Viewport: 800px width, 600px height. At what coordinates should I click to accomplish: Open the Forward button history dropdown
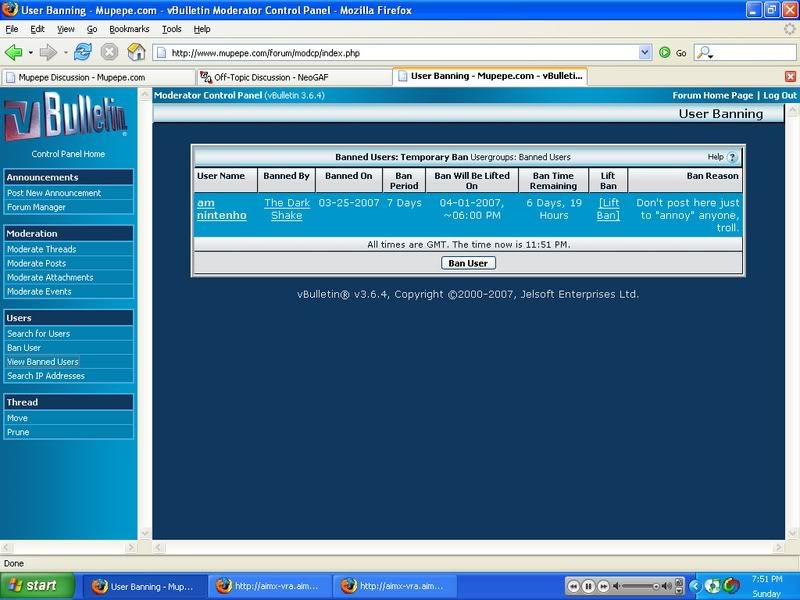(x=65, y=53)
